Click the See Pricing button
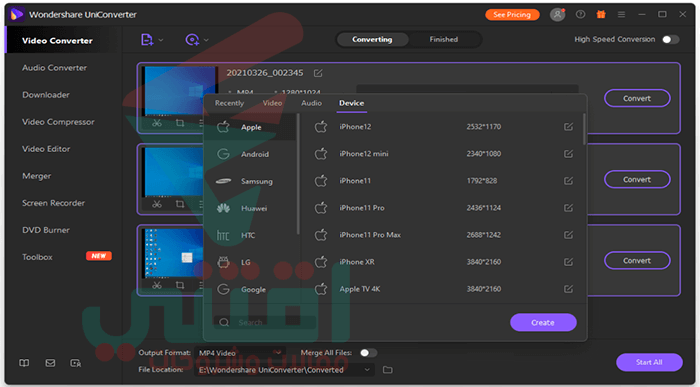Screen dimensions: 700x387 click(x=512, y=15)
